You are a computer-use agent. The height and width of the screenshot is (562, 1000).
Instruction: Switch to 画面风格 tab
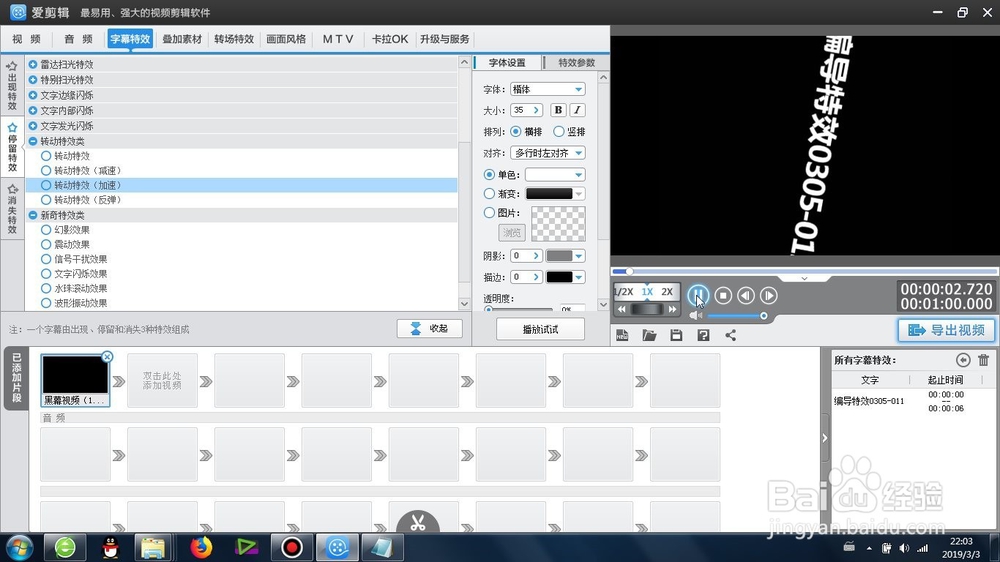(x=286, y=39)
